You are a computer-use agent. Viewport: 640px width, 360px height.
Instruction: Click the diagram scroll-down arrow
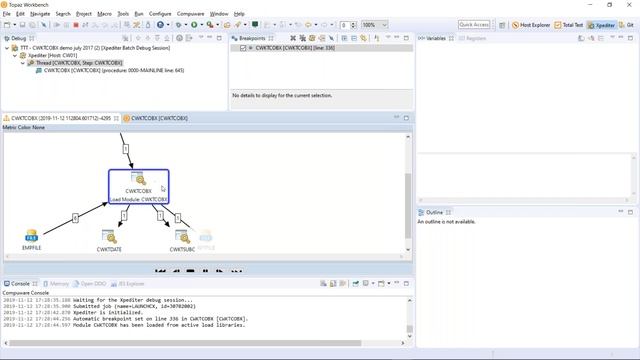408,250
